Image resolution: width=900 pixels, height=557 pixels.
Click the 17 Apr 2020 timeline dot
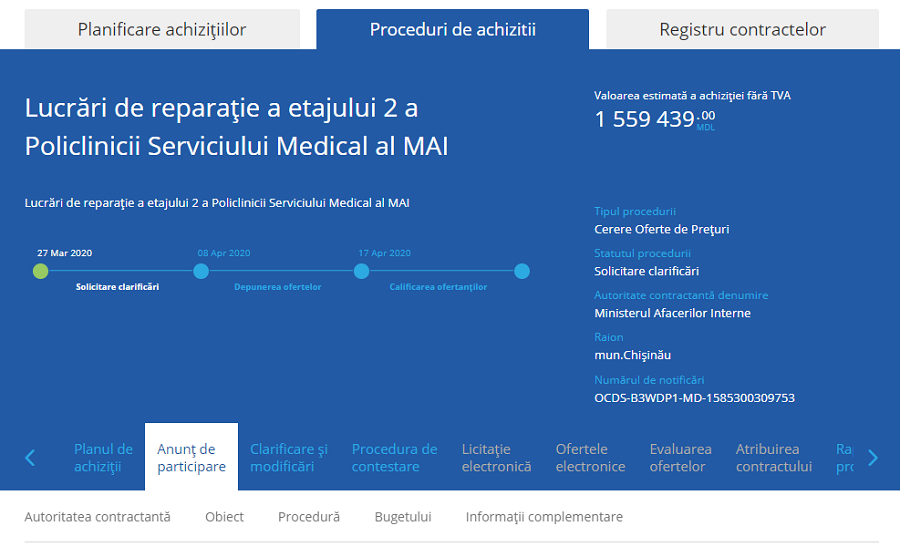pos(362,271)
